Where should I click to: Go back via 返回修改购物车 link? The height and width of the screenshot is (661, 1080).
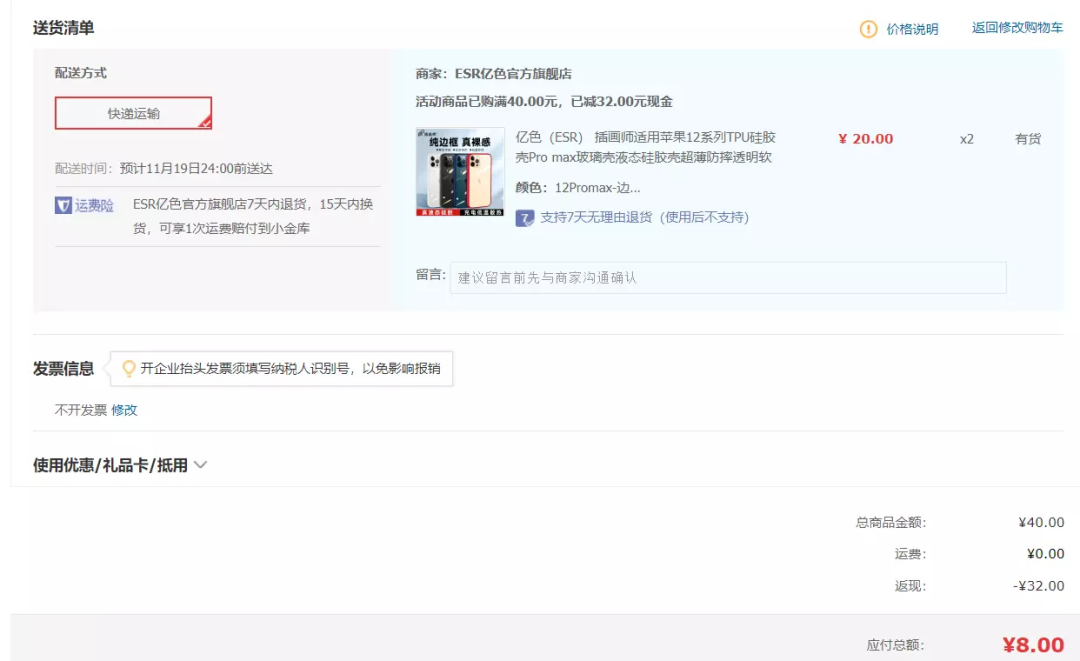coord(1017,28)
